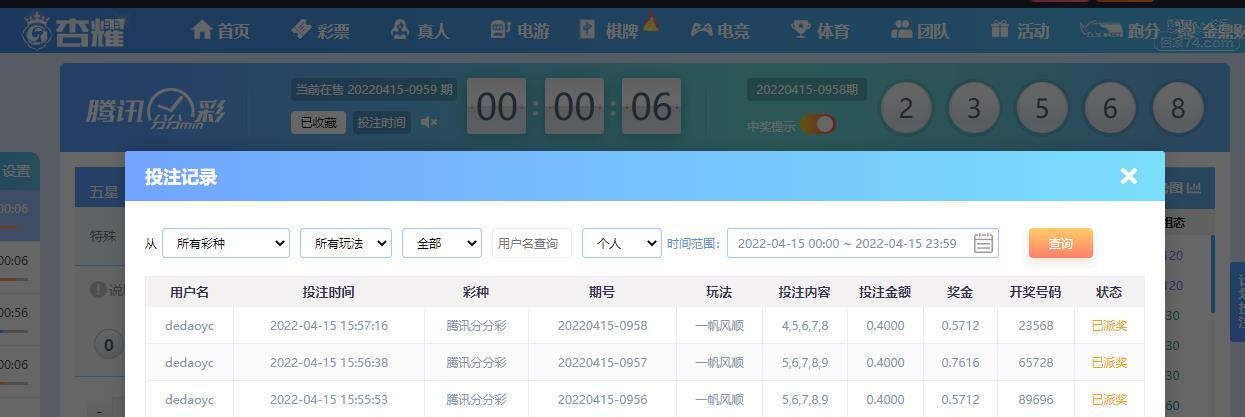This screenshot has height=417, width=1245.
Task: Click the 用户名查询 input field
Action: [532, 243]
